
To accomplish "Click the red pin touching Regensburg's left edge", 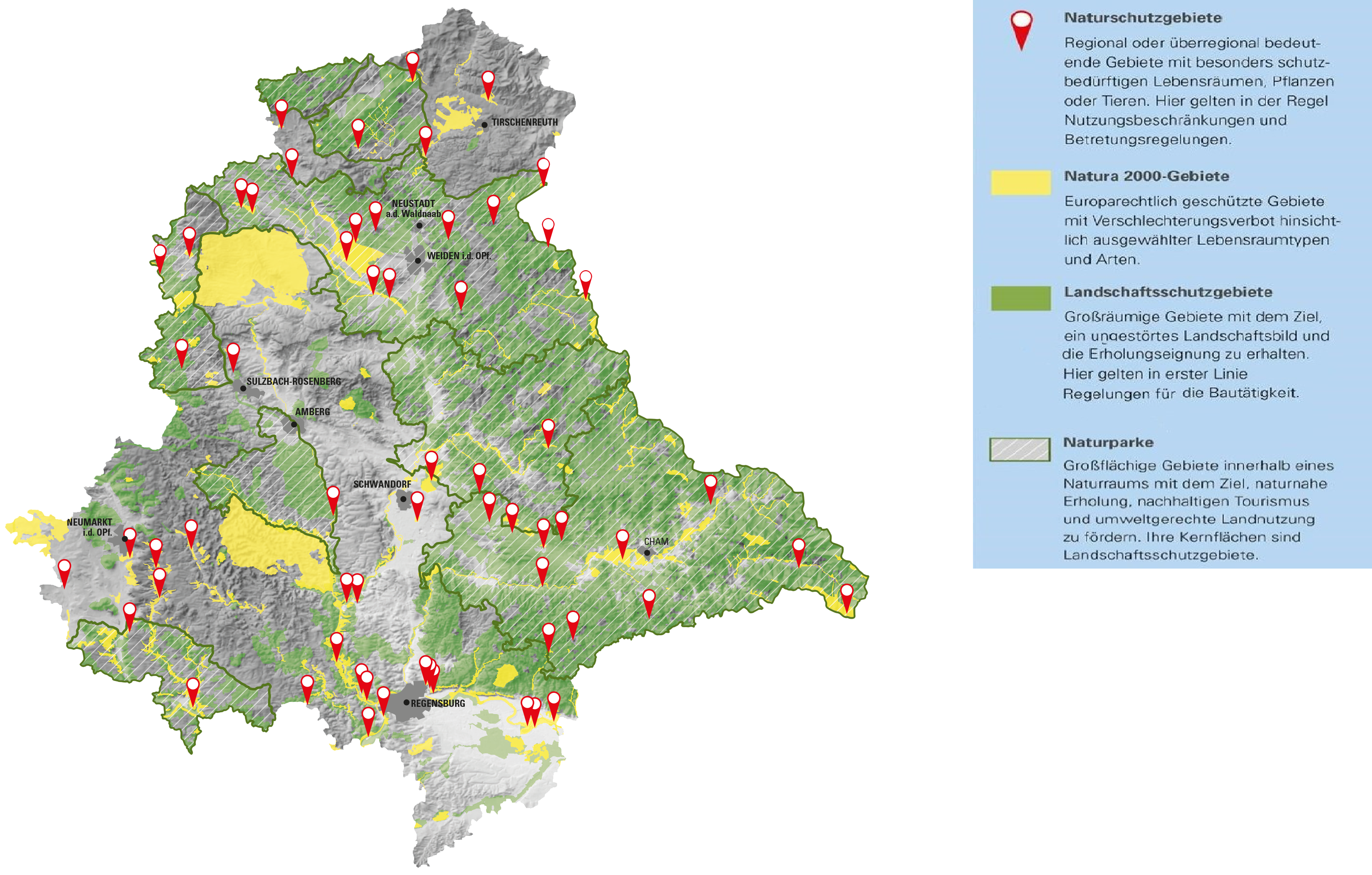I will [x=383, y=701].
